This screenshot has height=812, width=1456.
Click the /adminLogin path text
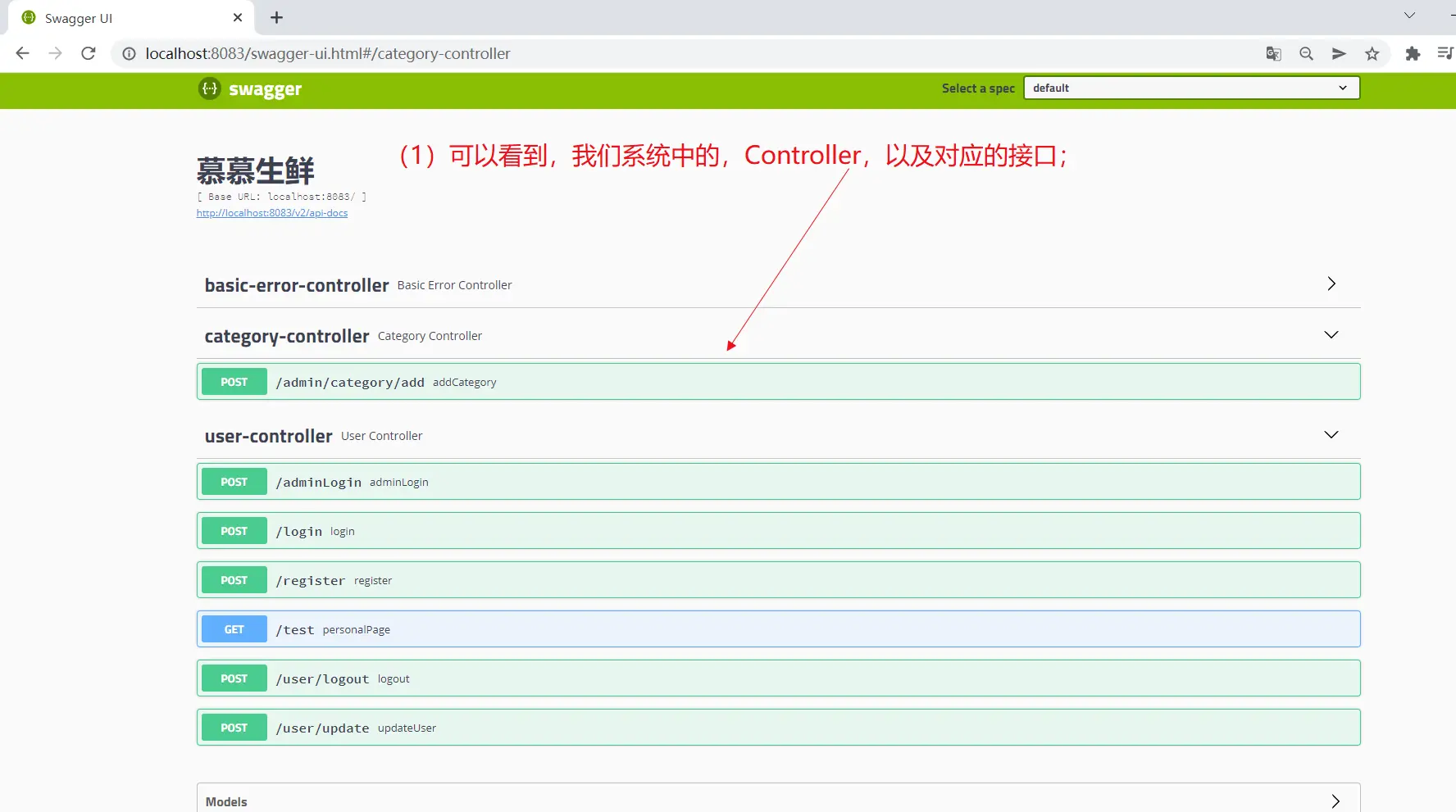click(319, 483)
